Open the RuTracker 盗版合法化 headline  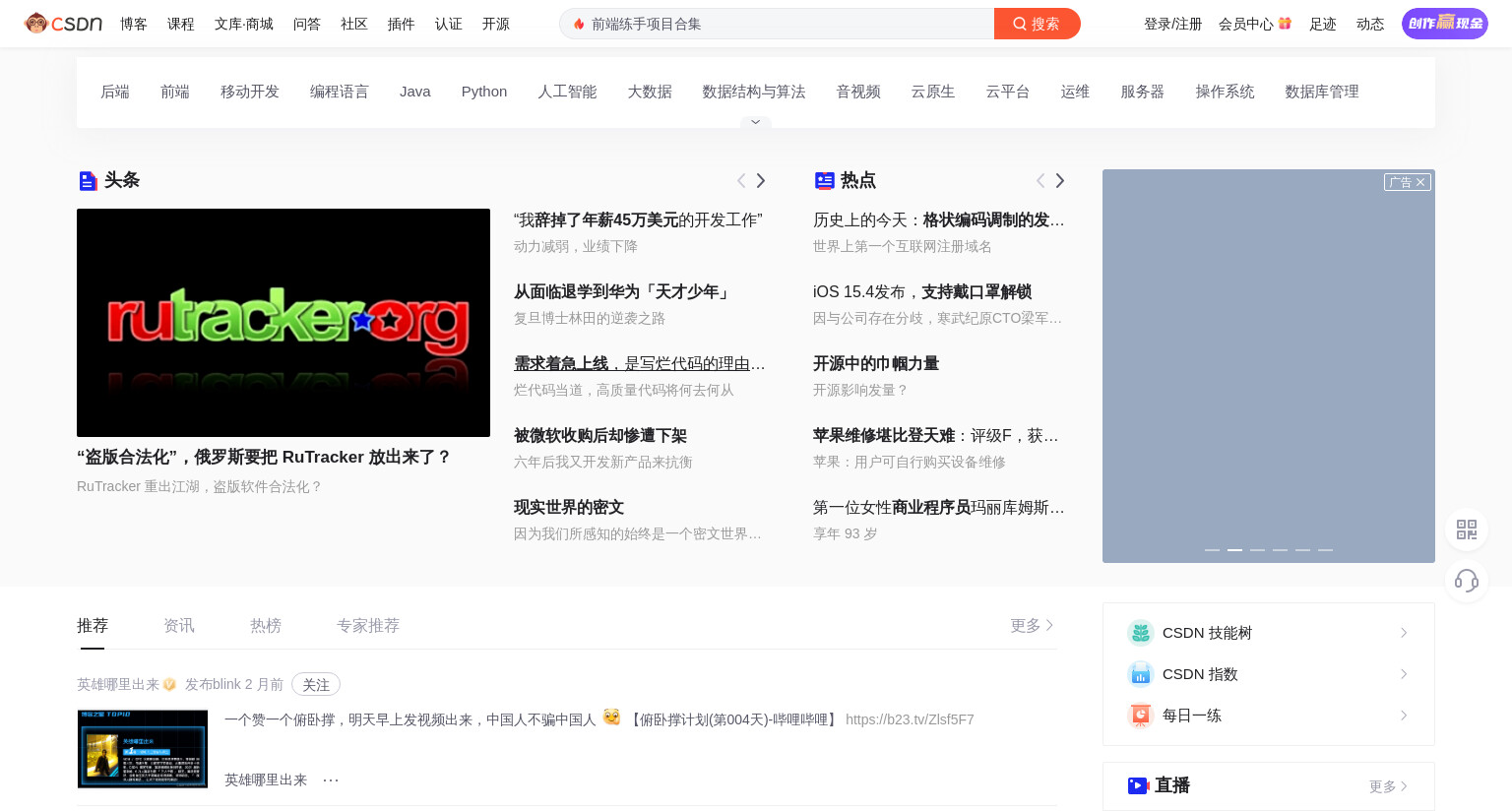264,457
